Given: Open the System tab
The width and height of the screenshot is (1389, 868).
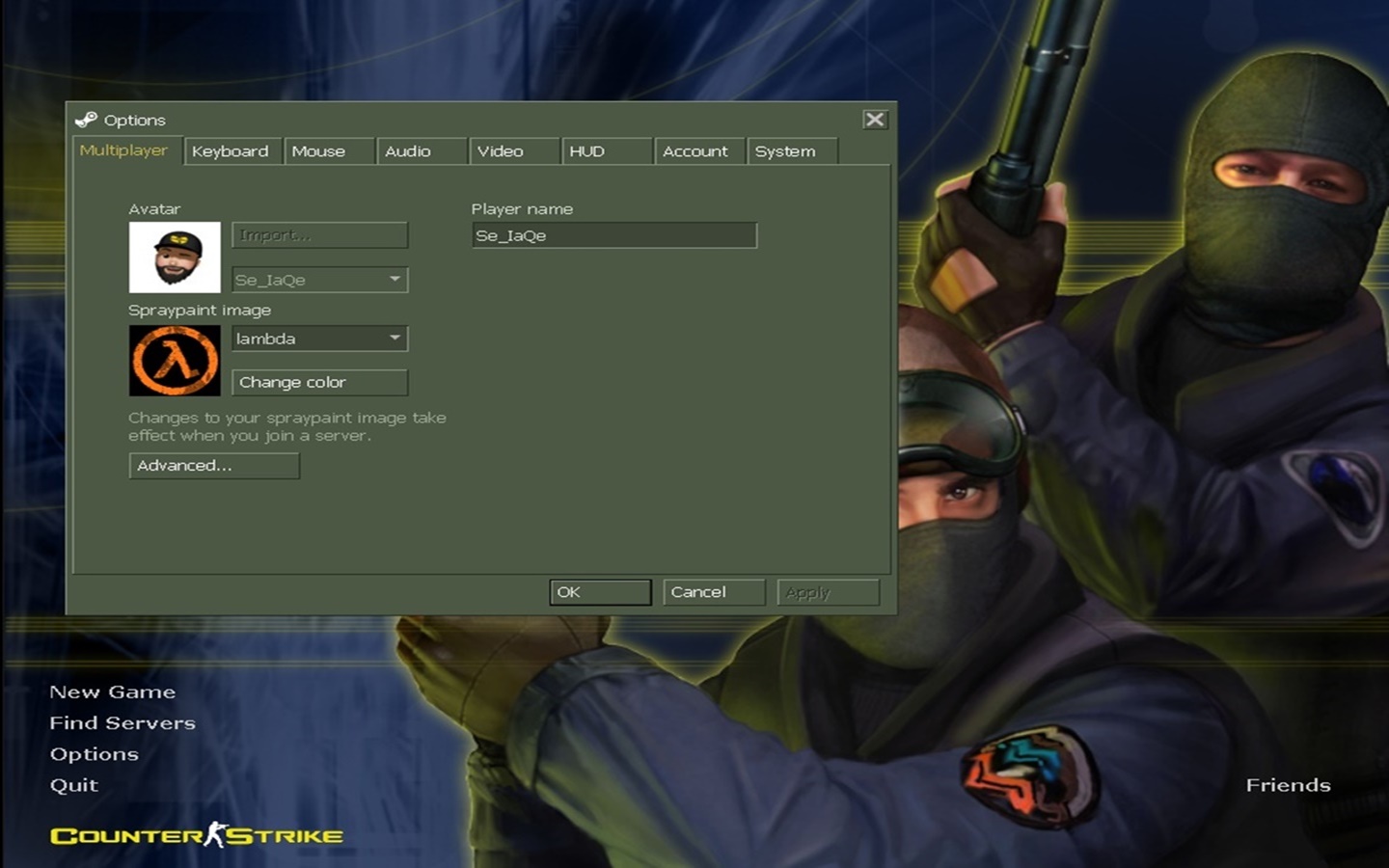Looking at the screenshot, I should tap(785, 151).
